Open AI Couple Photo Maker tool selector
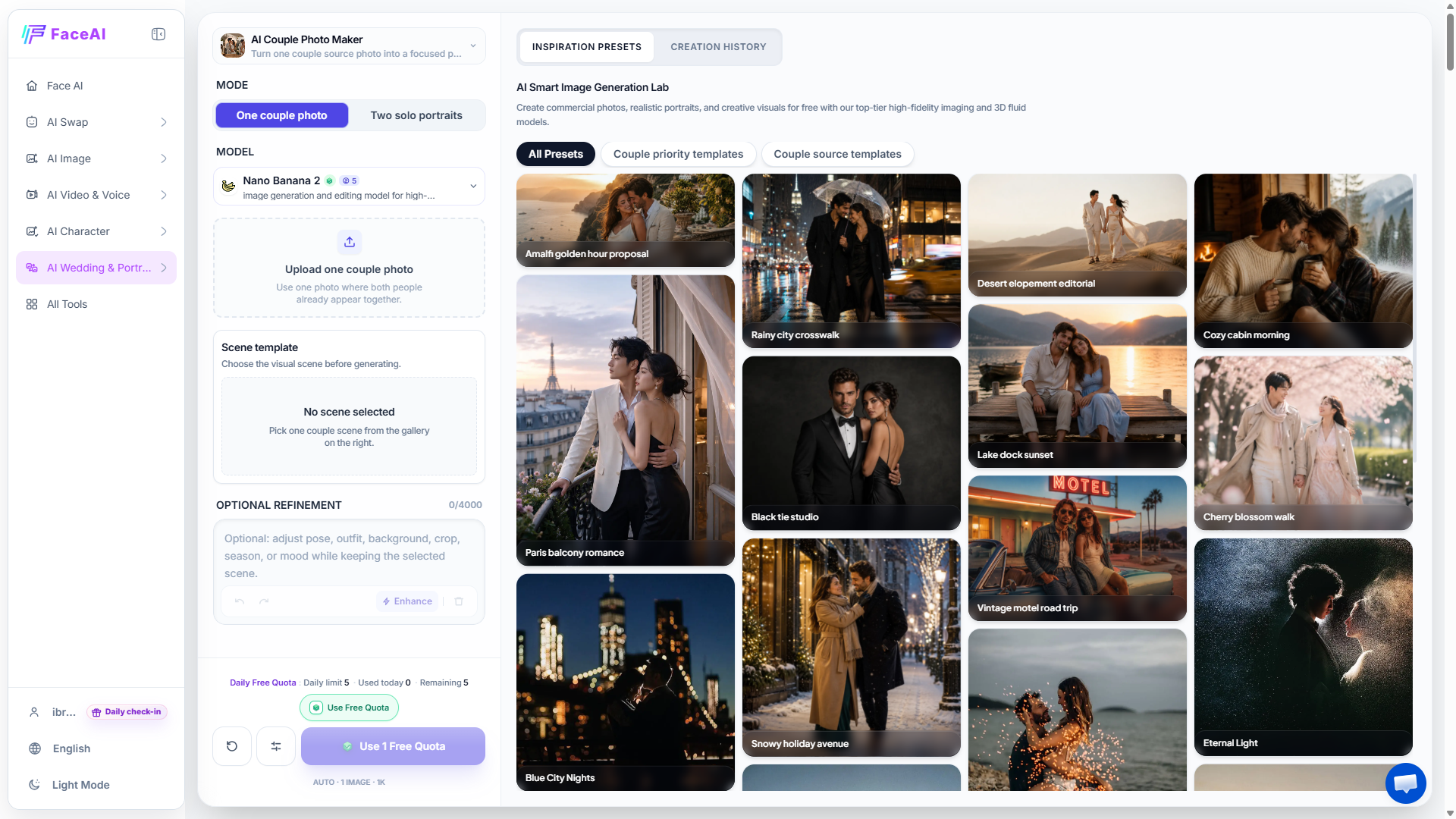Viewport: 1456px width, 819px height. click(349, 46)
